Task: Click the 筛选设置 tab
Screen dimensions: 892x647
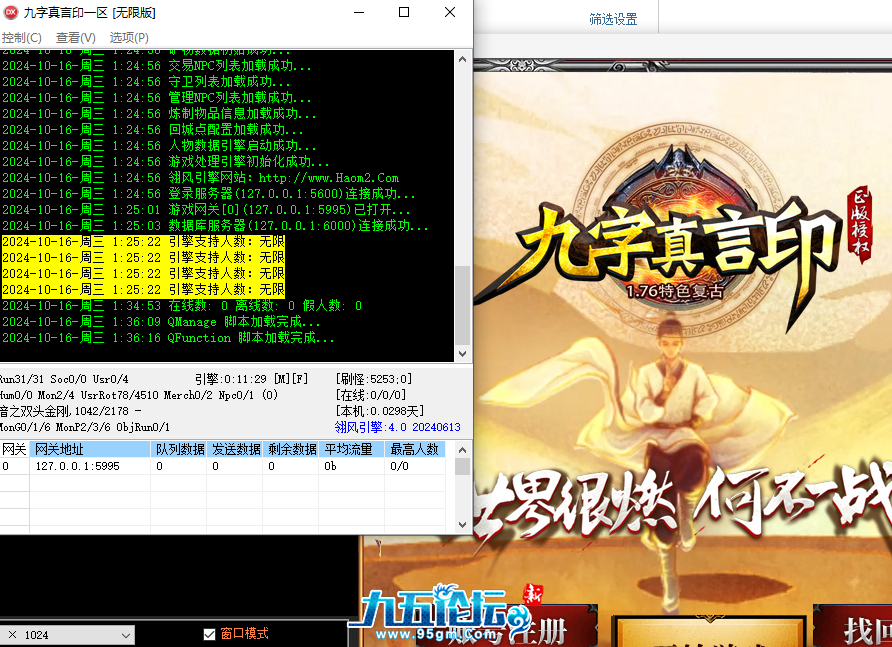Action: (x=613, y=19)
